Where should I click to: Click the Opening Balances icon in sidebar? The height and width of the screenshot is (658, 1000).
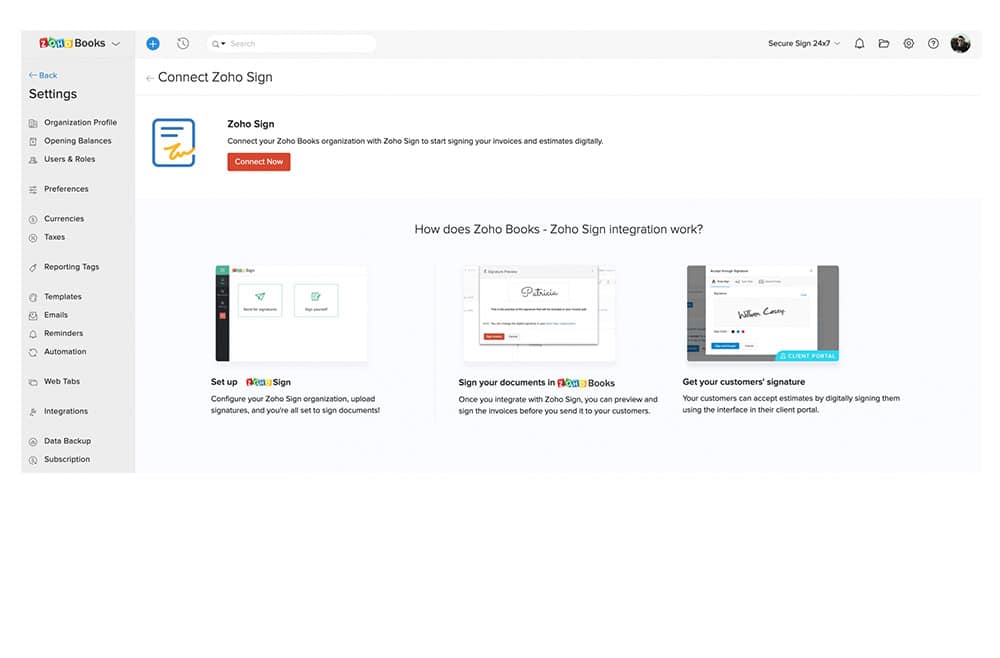point(33,142)
